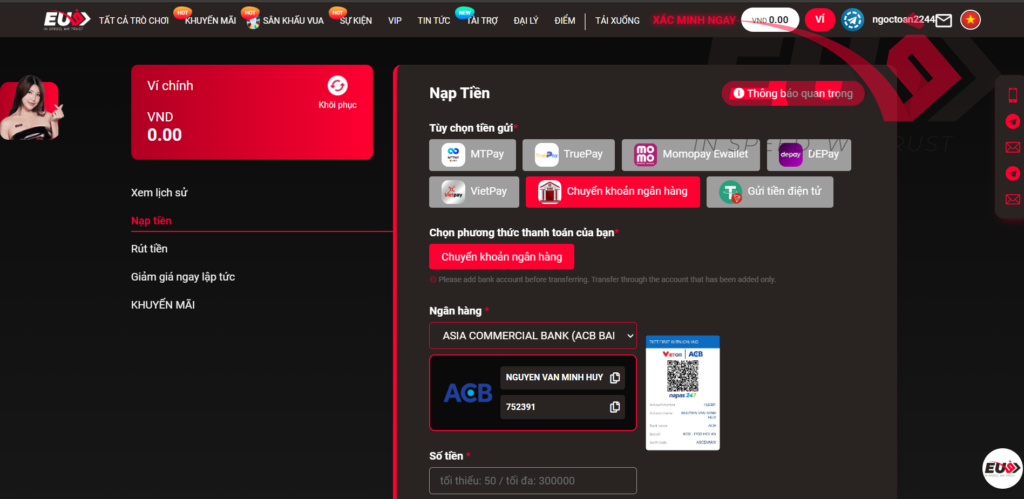Open TIN TỨC news menu
The width and height of the screenshot is (1024, 499).
(434, 21)
